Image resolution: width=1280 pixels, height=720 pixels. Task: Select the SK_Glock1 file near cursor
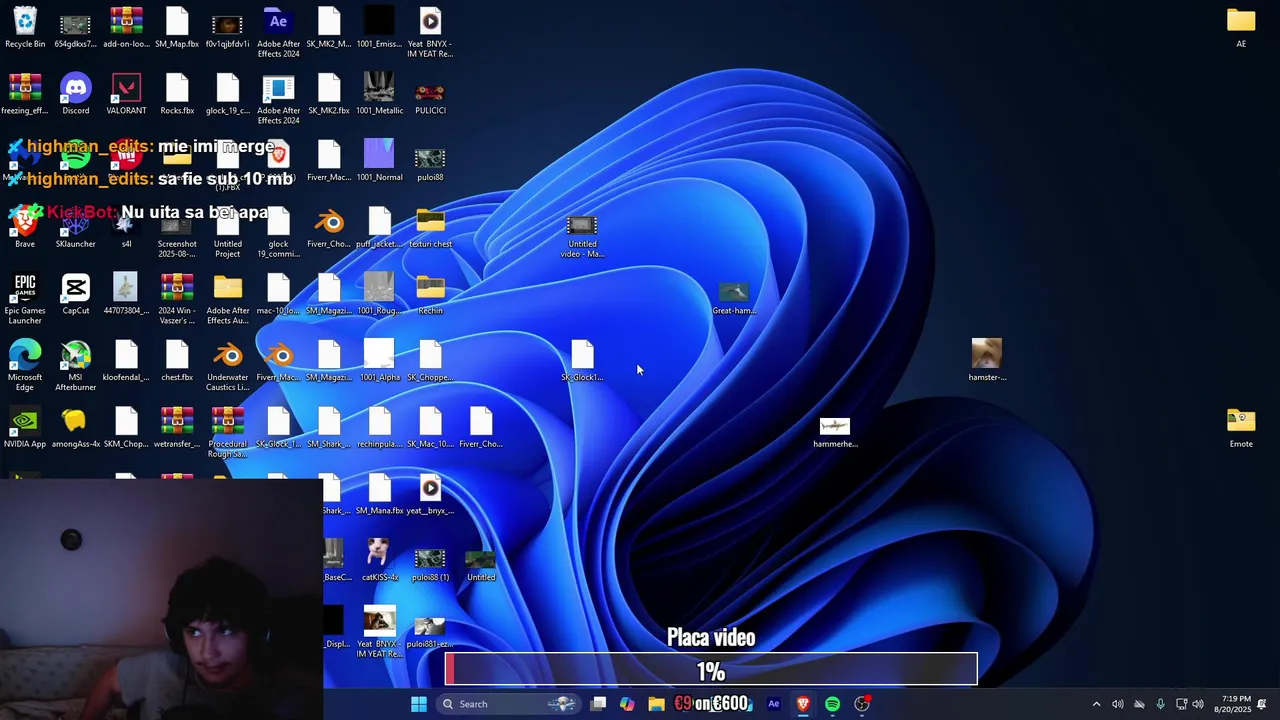(582, 362)
